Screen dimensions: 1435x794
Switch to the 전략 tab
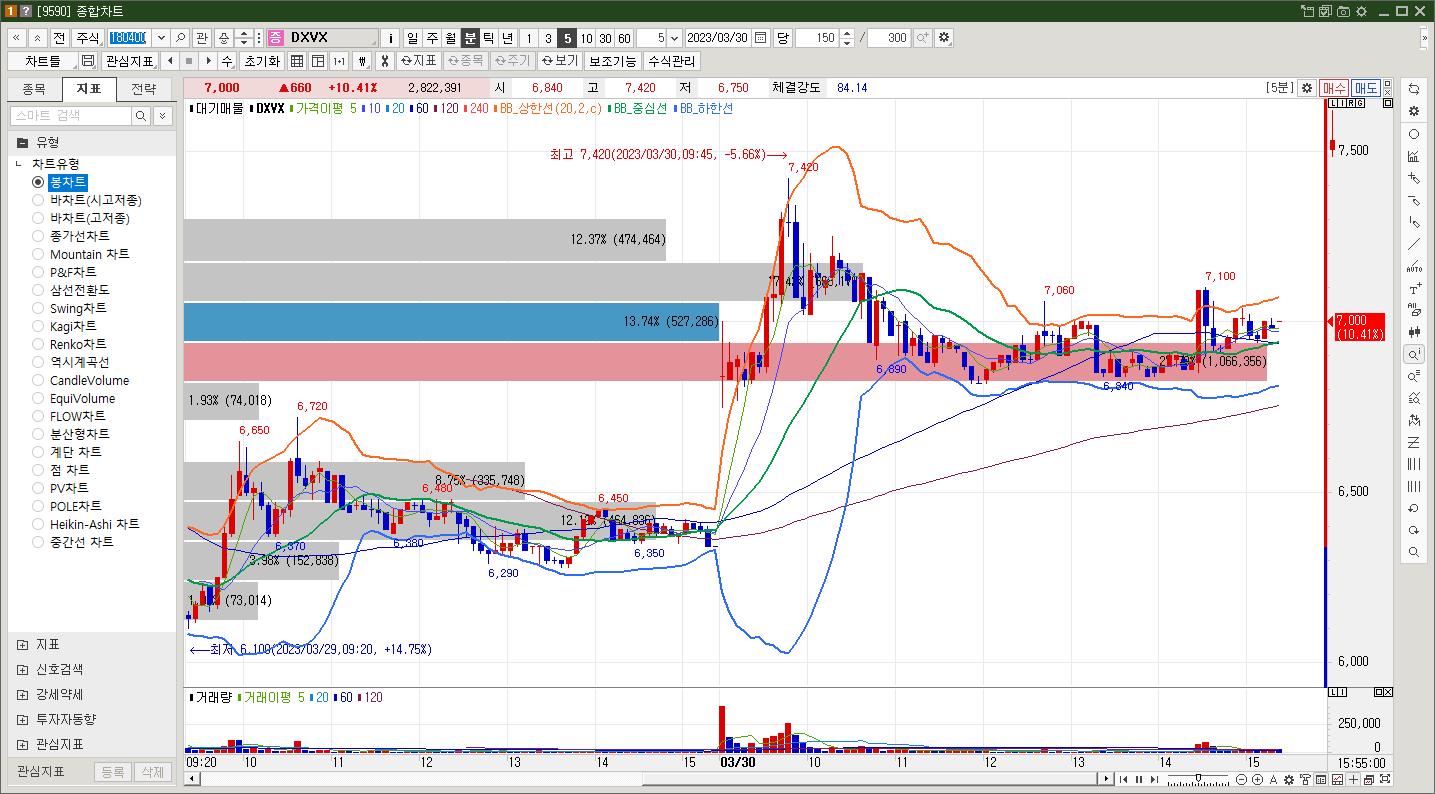pos(144,89)
